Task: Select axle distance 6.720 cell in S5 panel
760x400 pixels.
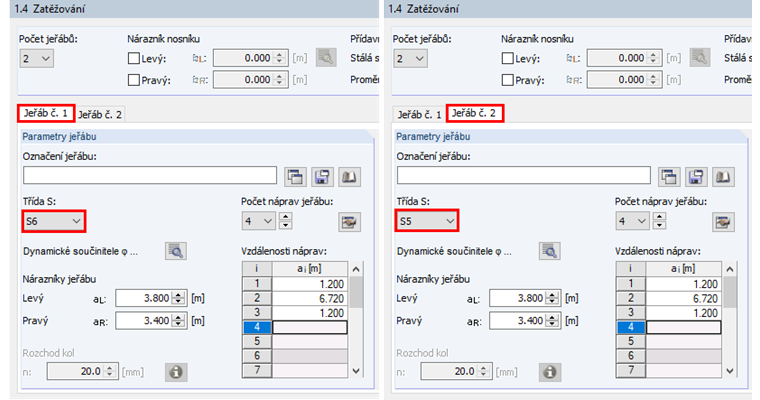Action: (683, 298)
